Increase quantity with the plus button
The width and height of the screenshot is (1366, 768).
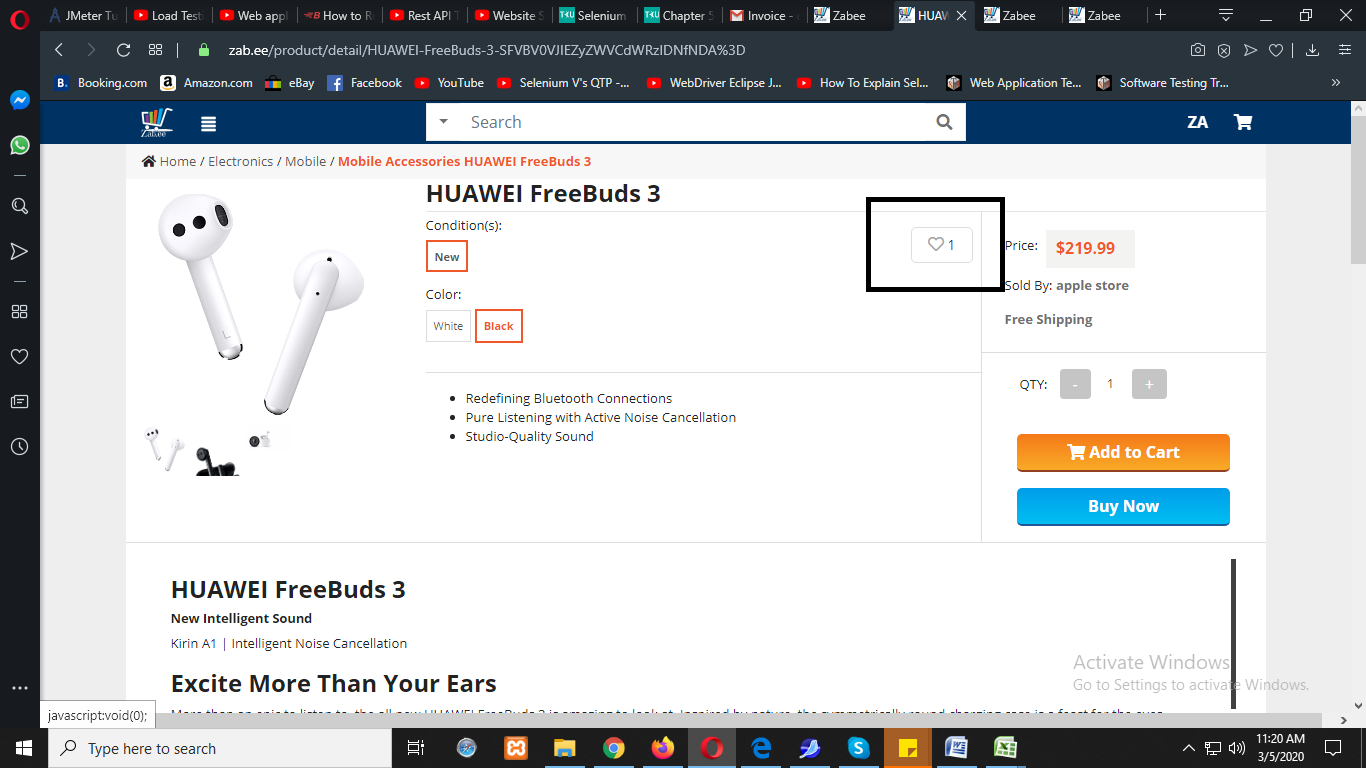1149,384
